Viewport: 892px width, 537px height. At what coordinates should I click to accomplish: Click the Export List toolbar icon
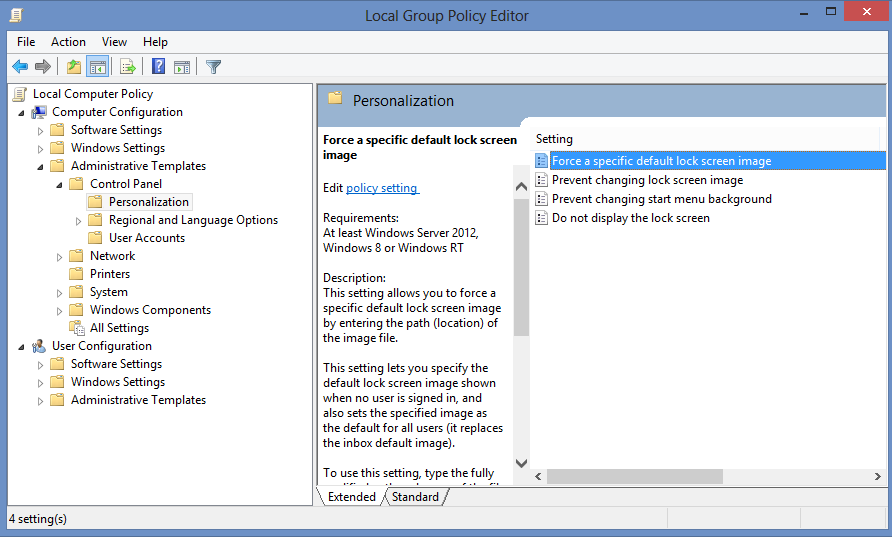(127, 67)
